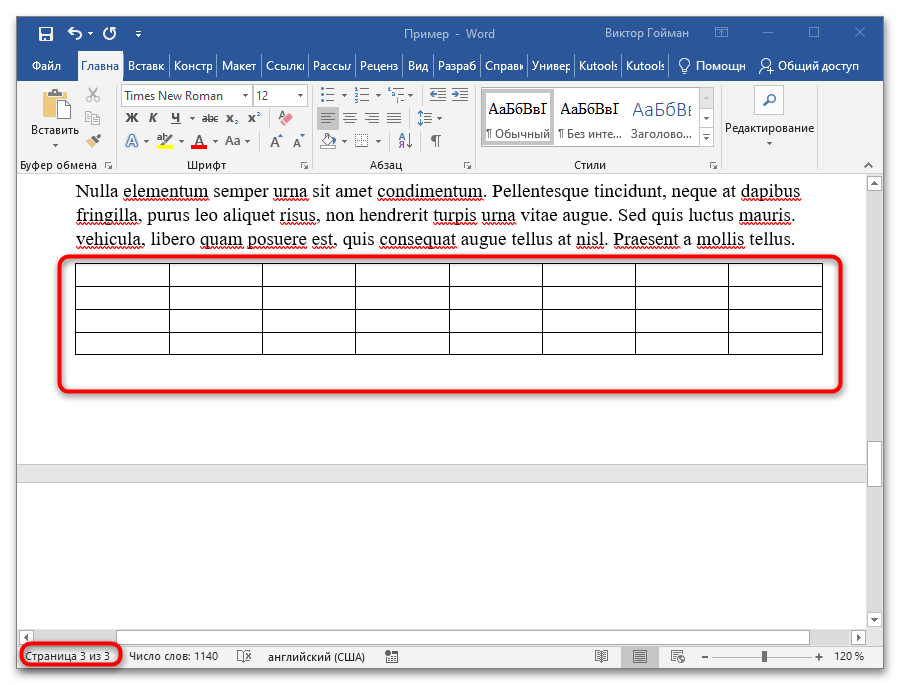This screenshot has width=900, height=685.
Task: Toggle paragraph marks ¶ display
Action: (436, 141)
